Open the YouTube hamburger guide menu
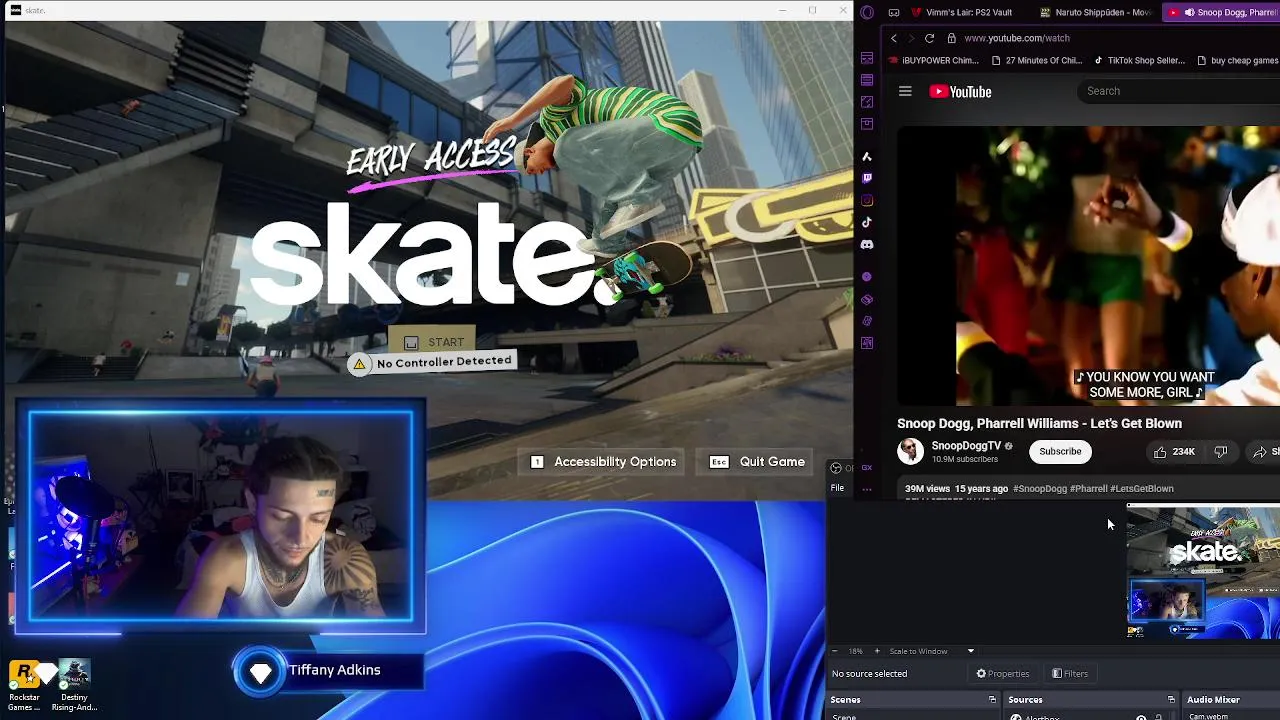This screenshot has width=1280, height=720. [x=905, y=91]
